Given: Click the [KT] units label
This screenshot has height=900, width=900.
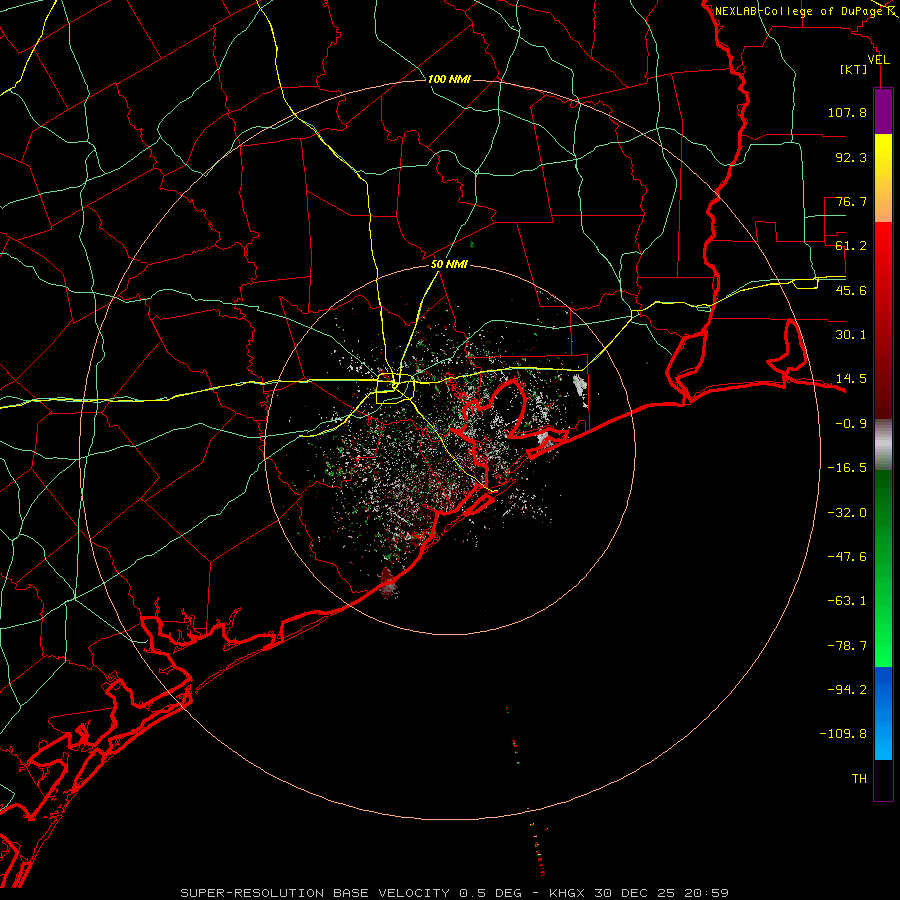Looking at the screenshot, I should tap(854, 69).
